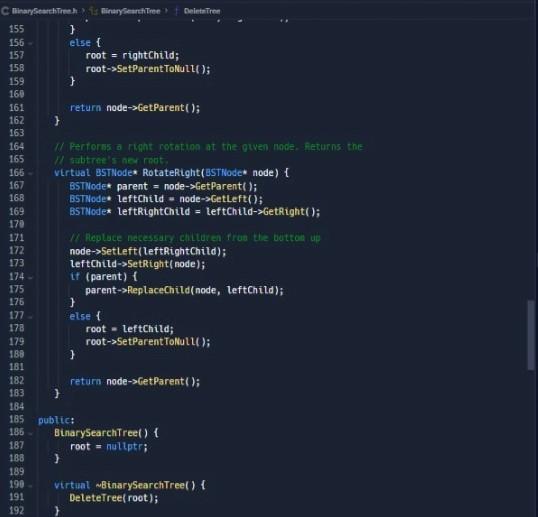This screenshot has width=538, height=517.
Task: Click 'virtual' keyword on line 166
Action: [72, 173]
